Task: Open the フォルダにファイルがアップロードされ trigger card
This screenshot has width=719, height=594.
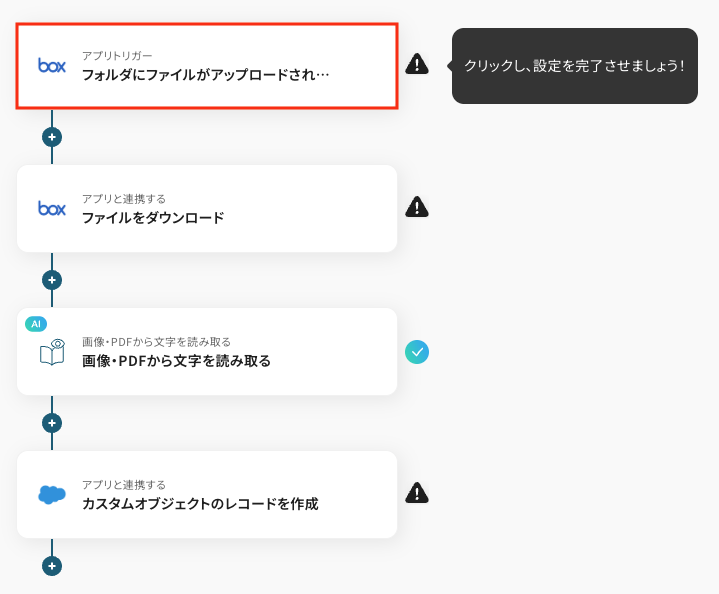Action: 207,66
